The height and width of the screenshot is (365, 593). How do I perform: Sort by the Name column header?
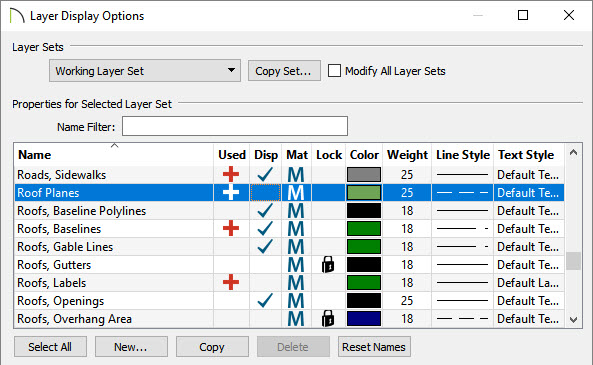[113, 155]
